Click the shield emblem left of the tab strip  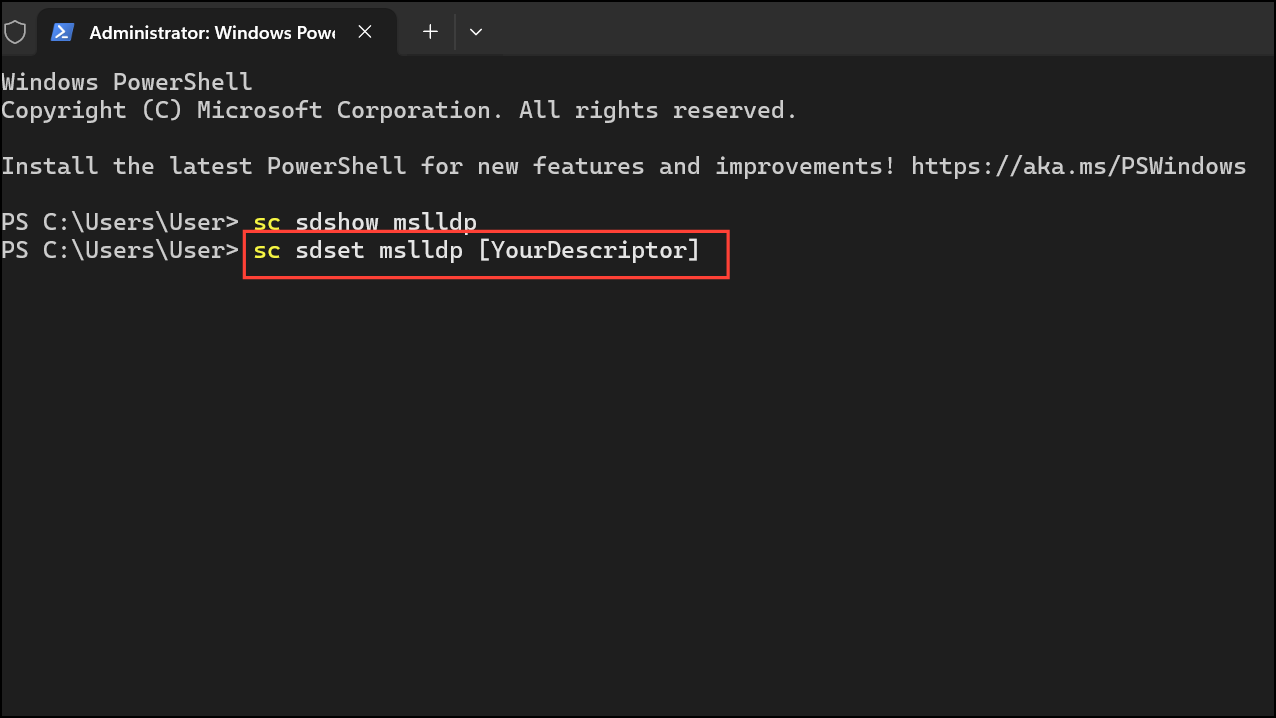point(16,31)
